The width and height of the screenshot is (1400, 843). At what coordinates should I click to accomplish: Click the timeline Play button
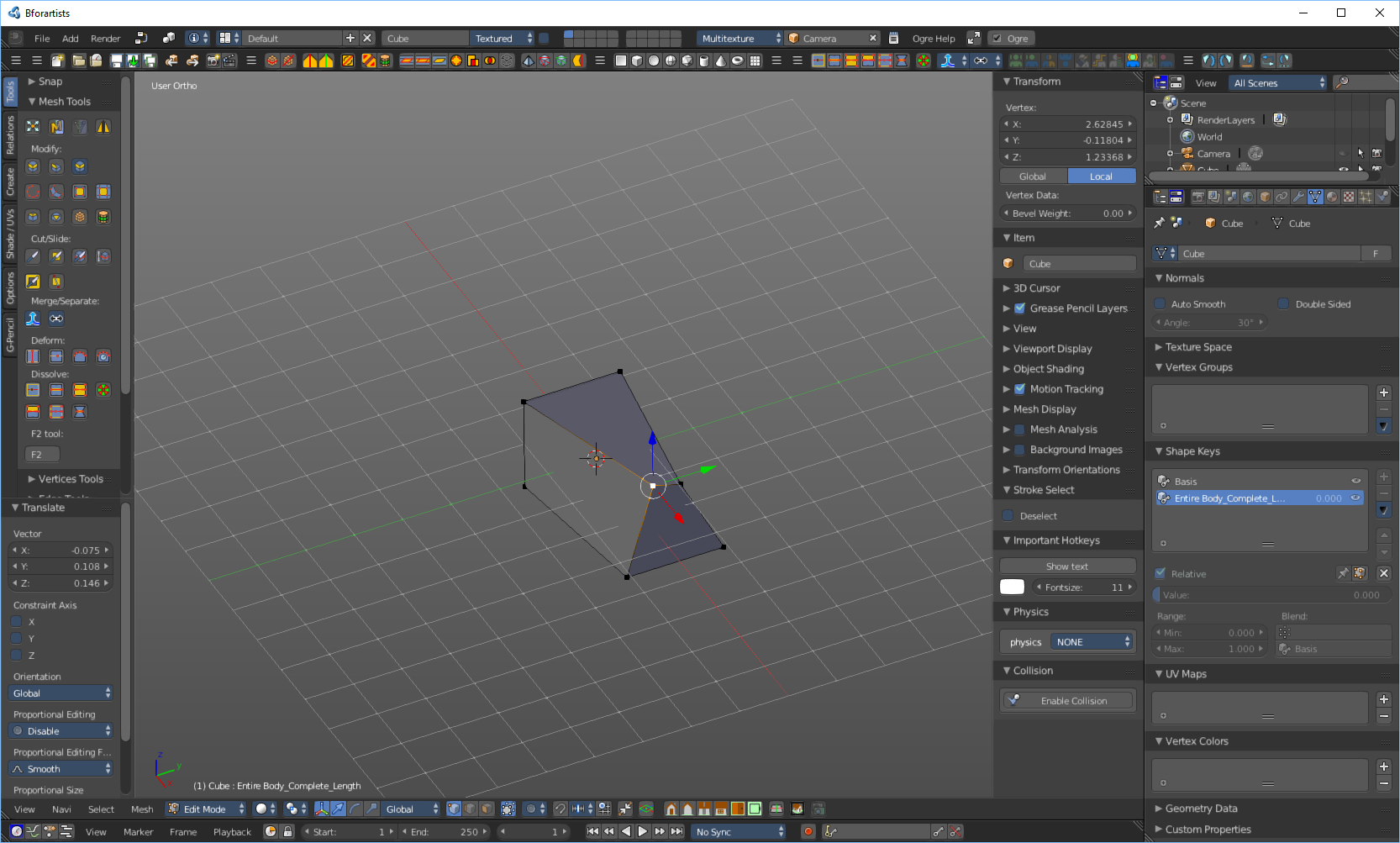tap(643, 831)
